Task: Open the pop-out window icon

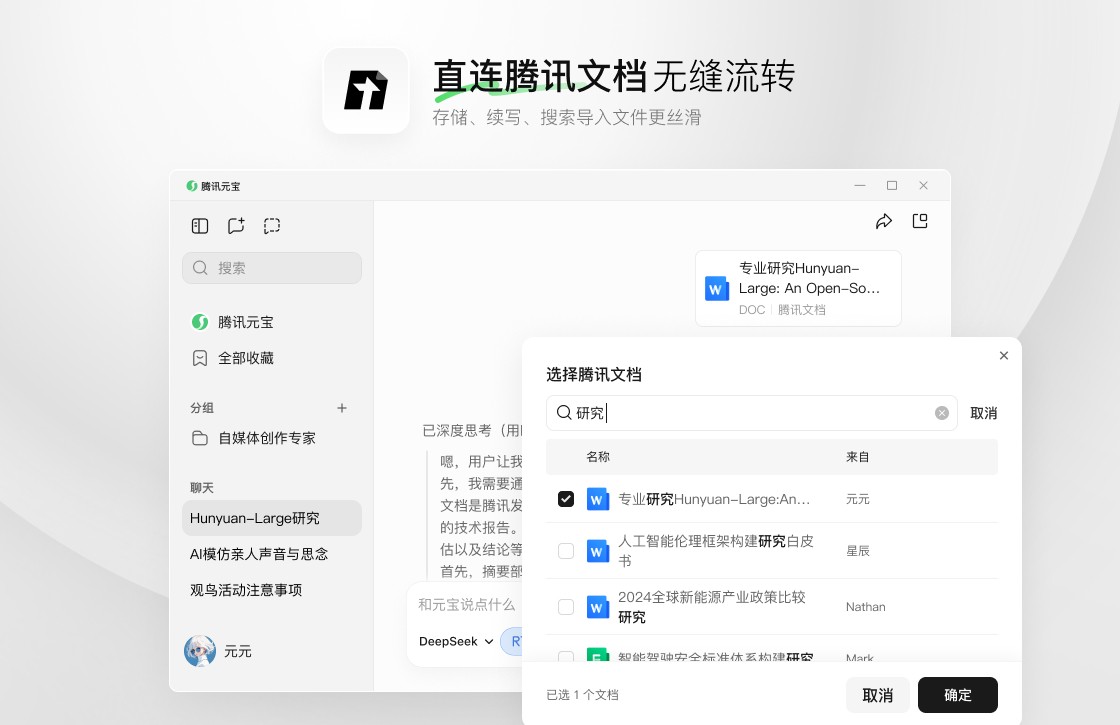Action: 920,222
